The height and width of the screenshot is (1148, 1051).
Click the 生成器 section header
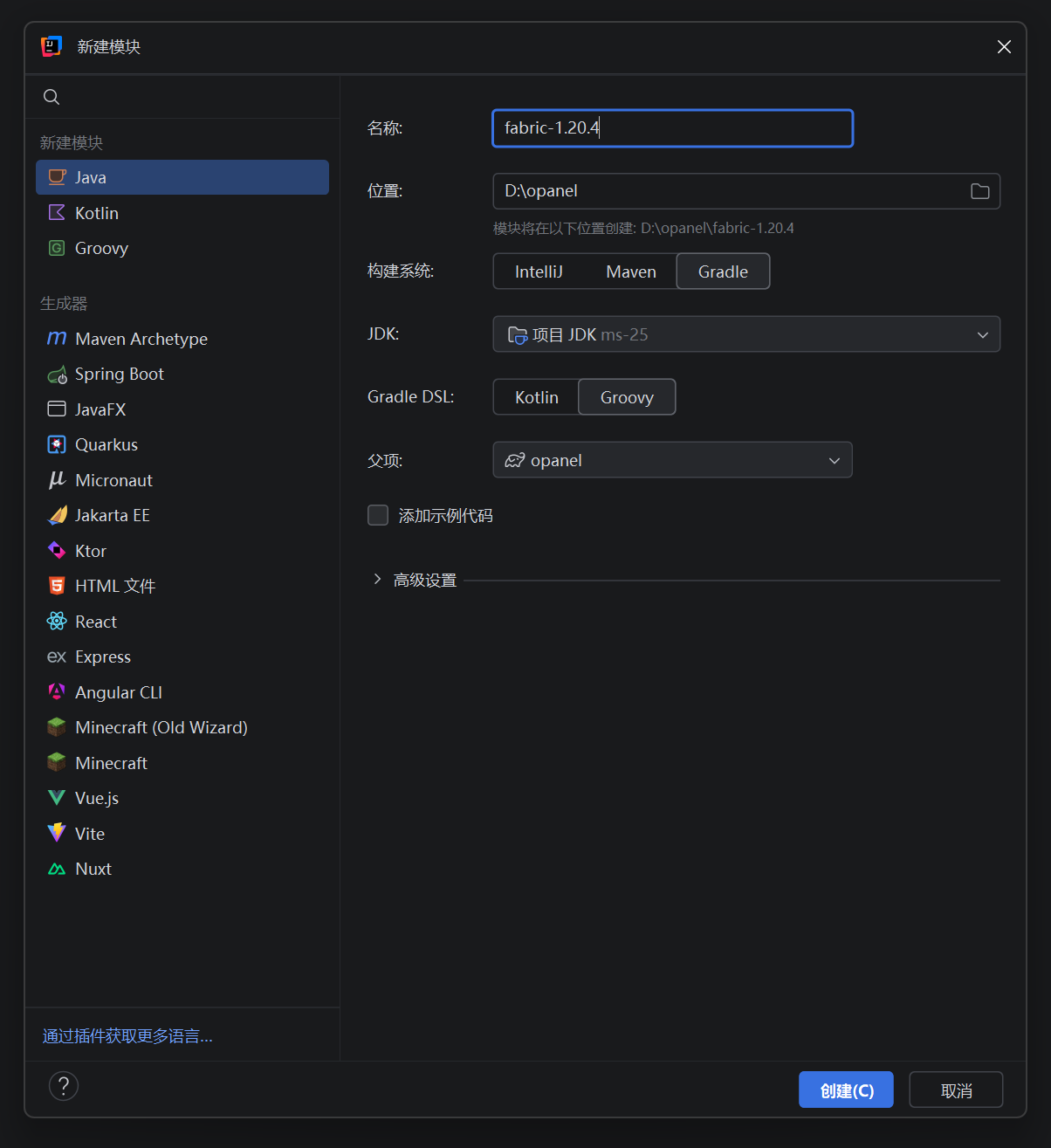(x=64, y=303)
